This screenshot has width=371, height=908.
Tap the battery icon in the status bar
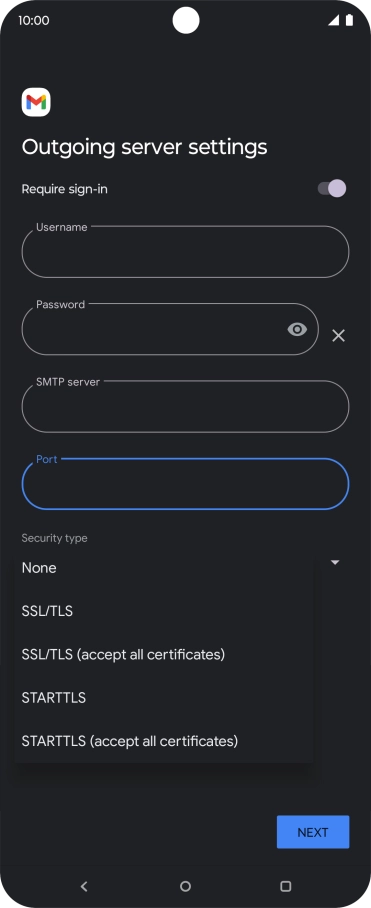(349, 20)
